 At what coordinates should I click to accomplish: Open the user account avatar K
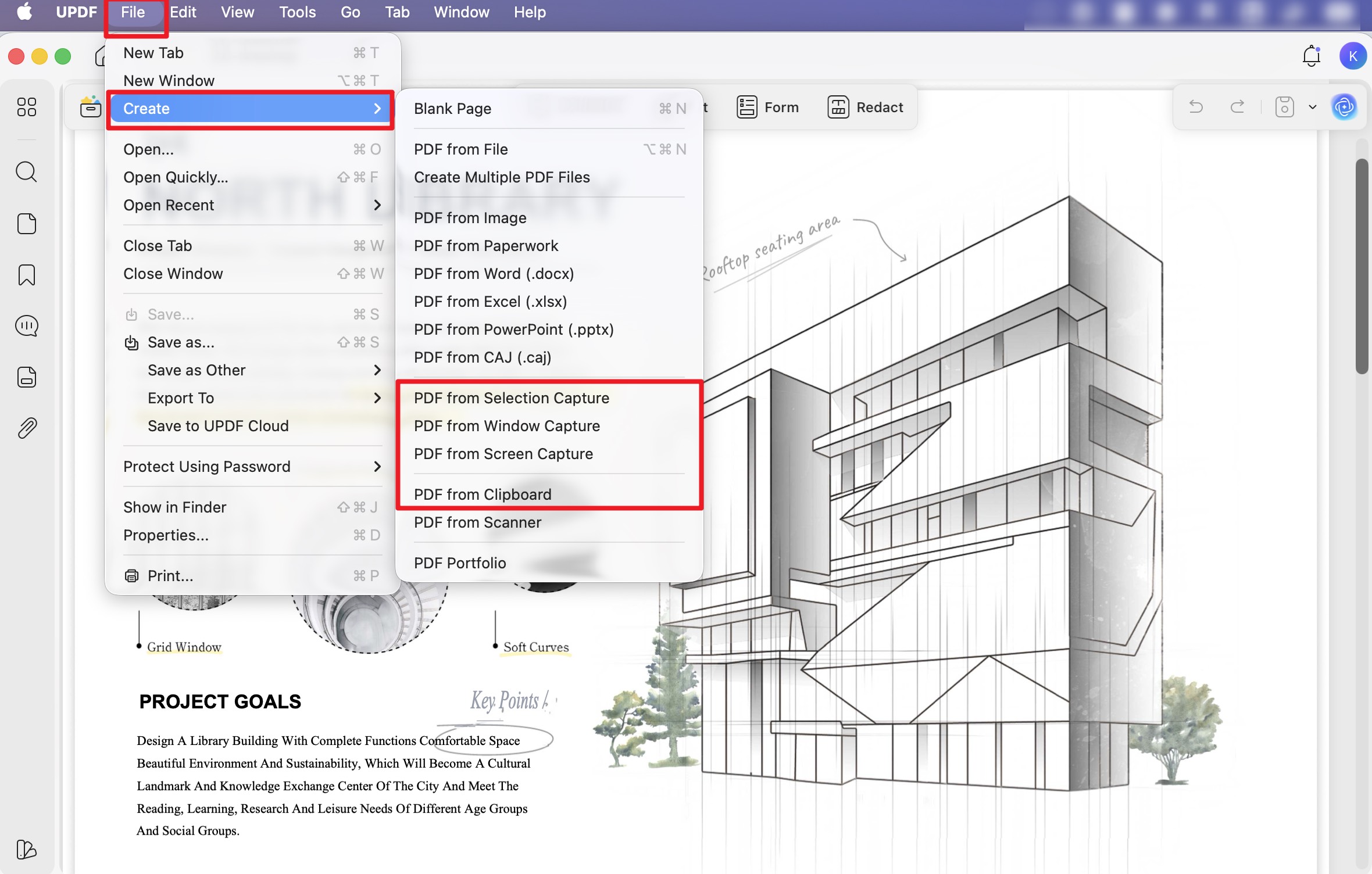coord(1353,56)
